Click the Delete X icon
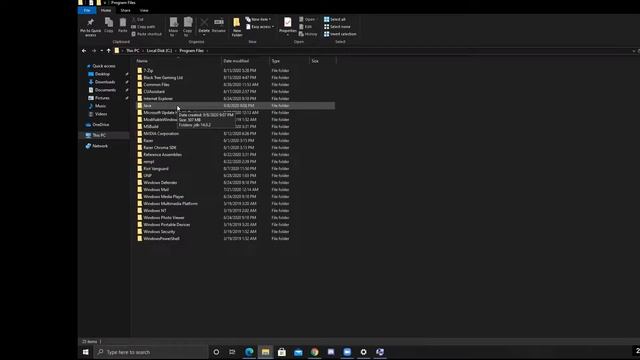 [204, 23]
